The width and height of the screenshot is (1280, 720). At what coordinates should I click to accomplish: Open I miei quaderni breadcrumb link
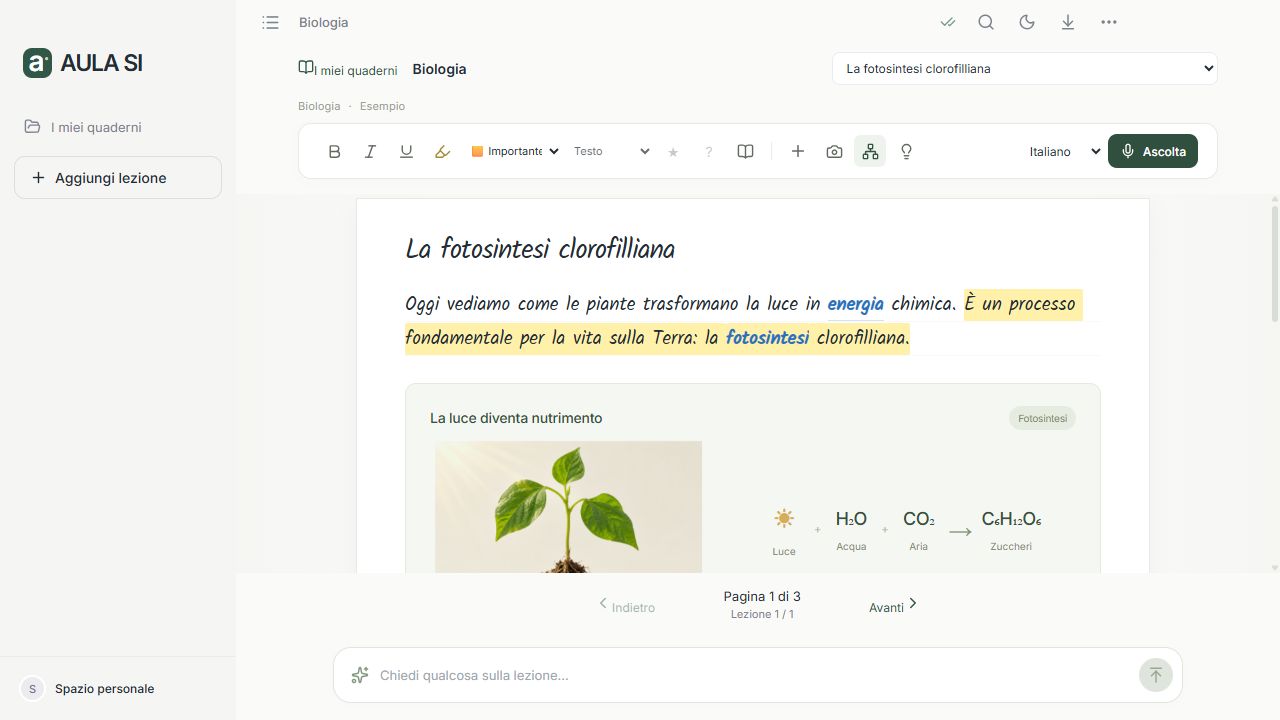(348, 69)
